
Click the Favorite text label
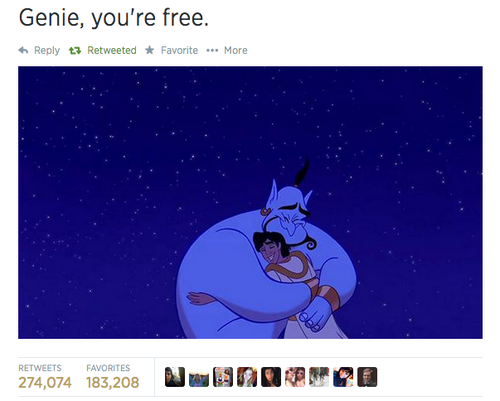click(179, 50)
